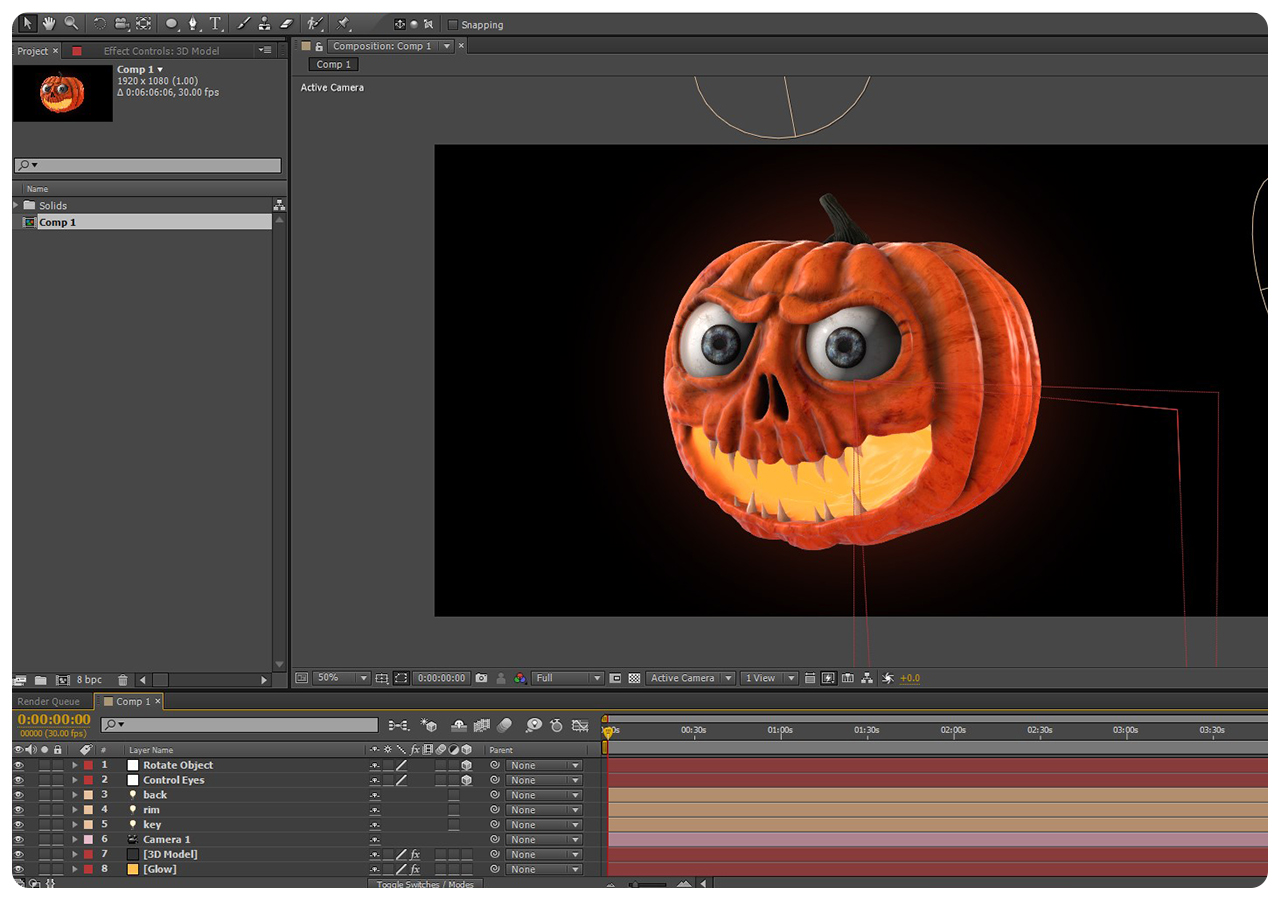This screenshot has height=900, width=1280.
Task: Select the Hand tool
Action: 48,23
